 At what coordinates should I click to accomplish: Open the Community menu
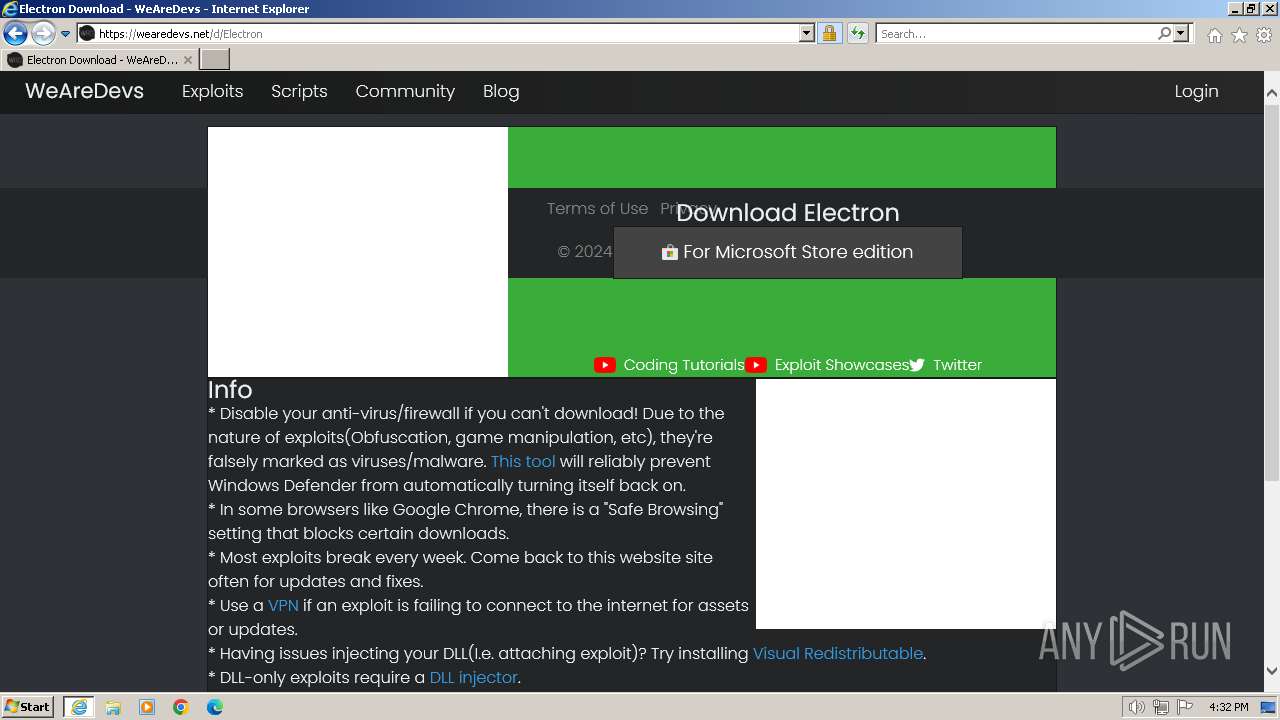point(405,91)
